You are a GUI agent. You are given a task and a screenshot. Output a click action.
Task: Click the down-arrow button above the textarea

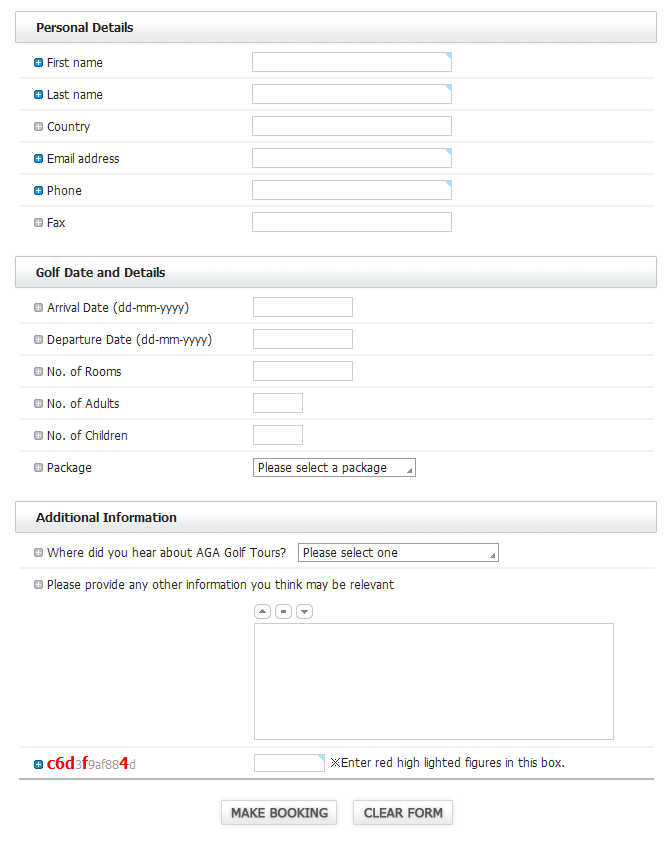coord(304,611)
